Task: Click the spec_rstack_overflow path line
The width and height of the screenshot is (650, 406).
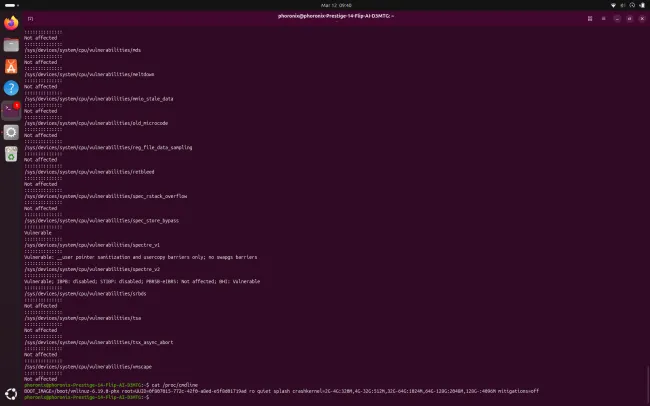Action: tap(105, 196)
